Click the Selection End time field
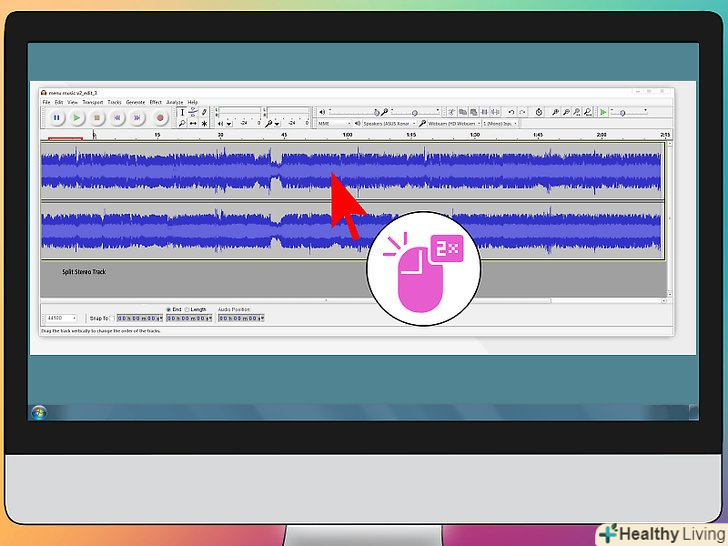Image resolution: width=728 pixels, height=546 pixels. pos(189,318)
